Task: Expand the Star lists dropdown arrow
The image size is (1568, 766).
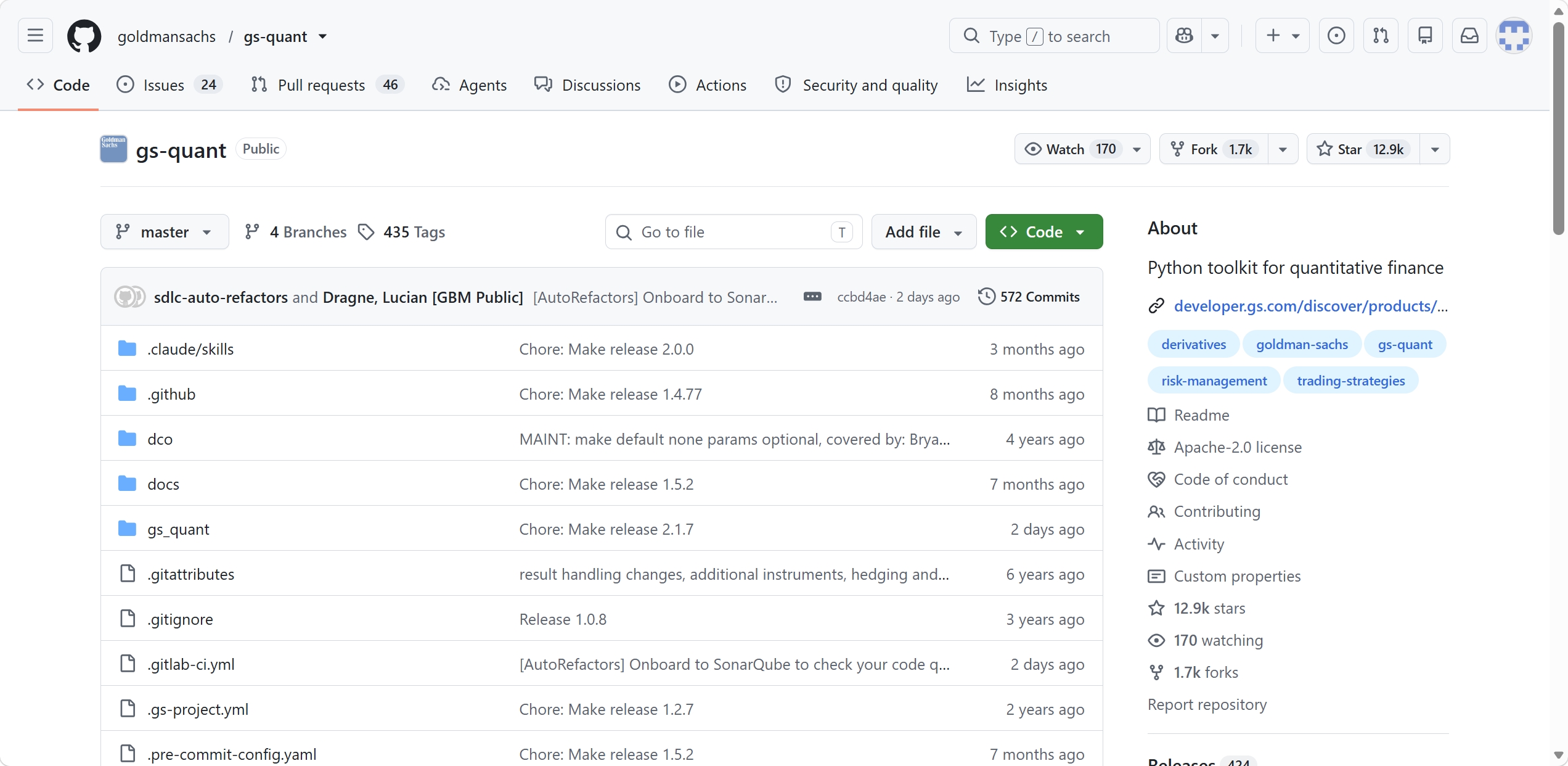Action: pyautogui.click(x=1435, y=149)
